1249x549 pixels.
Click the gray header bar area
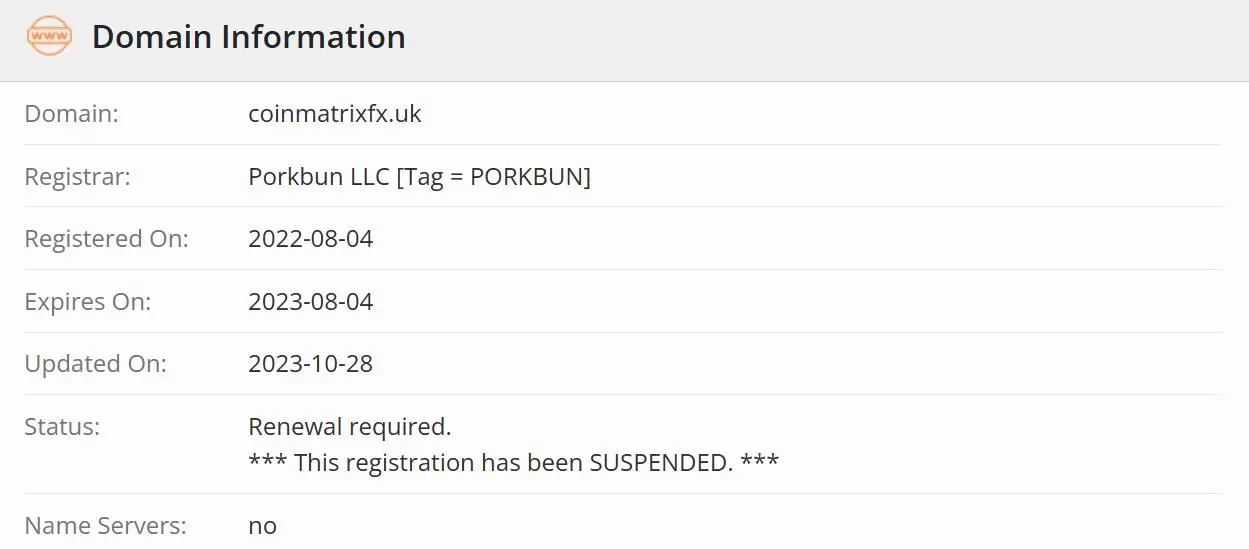624,40
